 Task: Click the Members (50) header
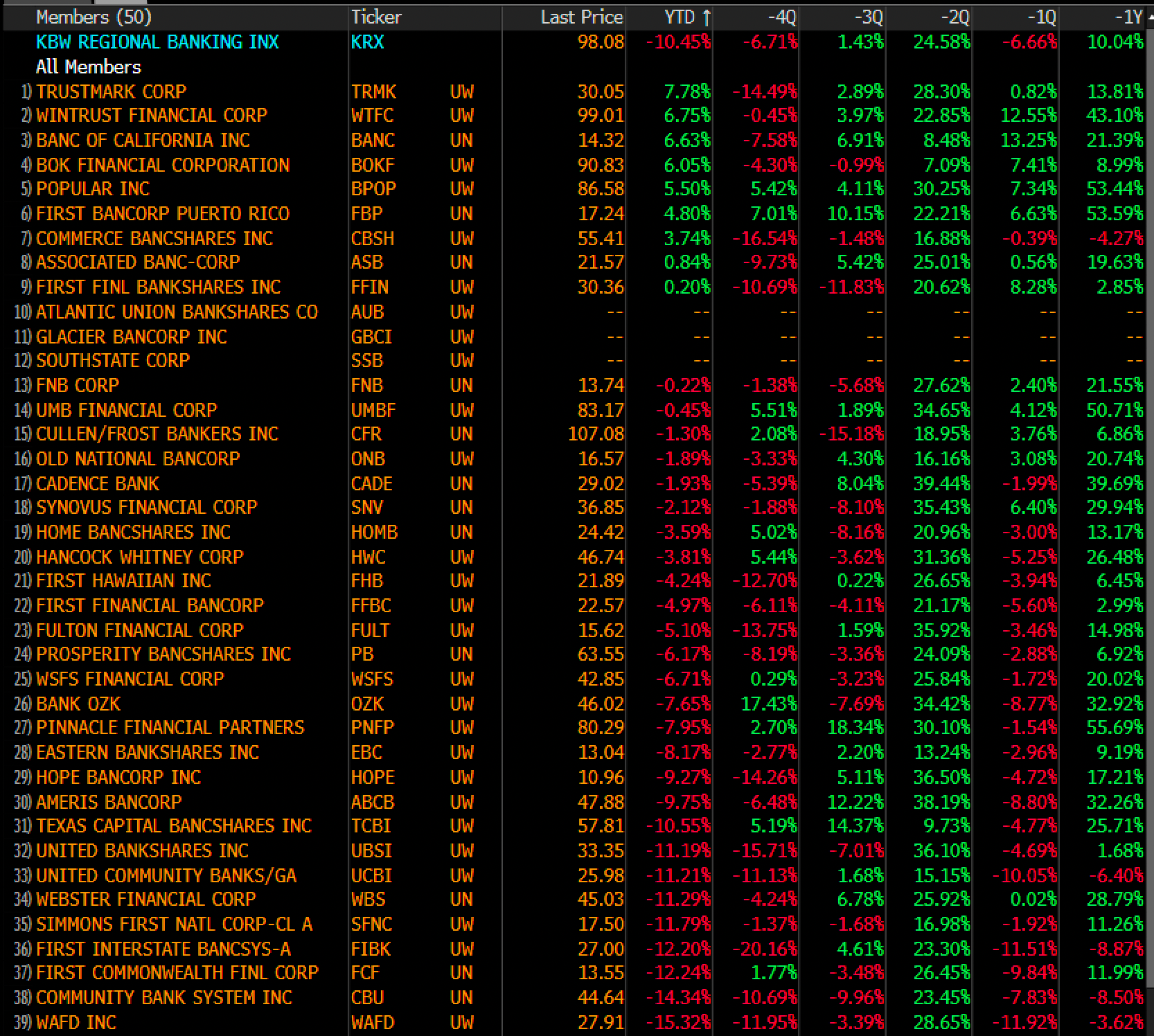[x=94, y=17]
